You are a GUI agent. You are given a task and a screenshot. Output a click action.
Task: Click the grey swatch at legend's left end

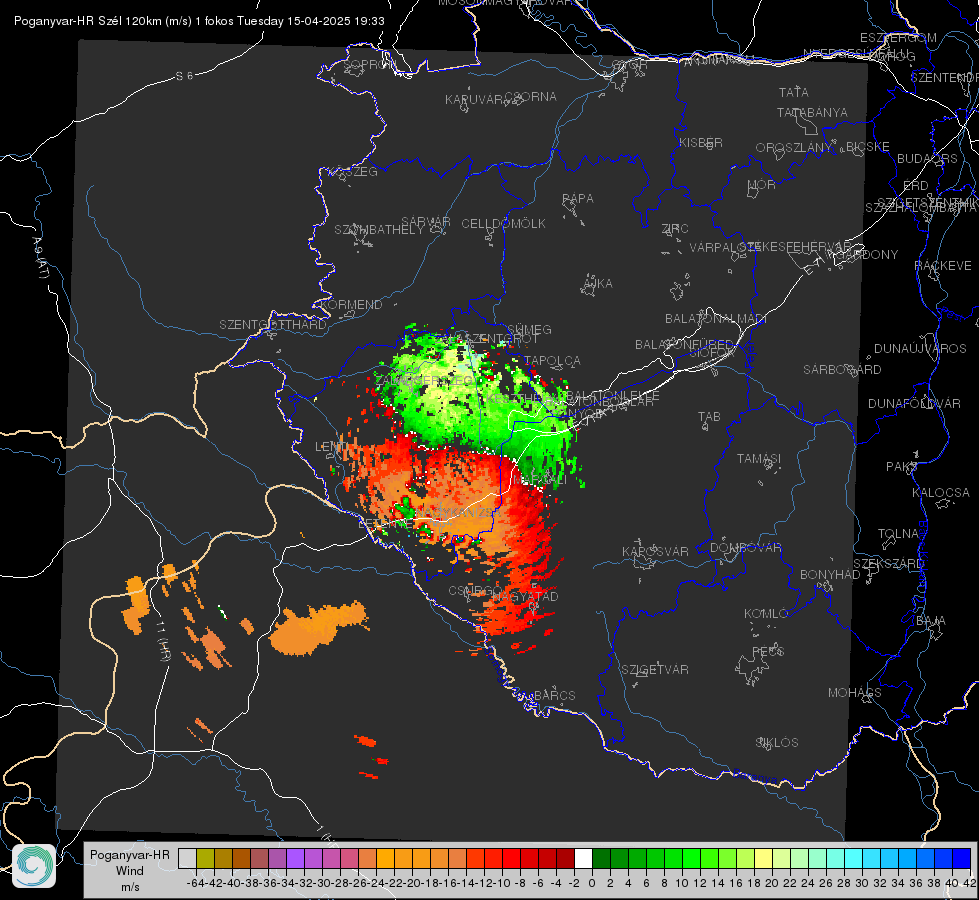click(187, 858)
